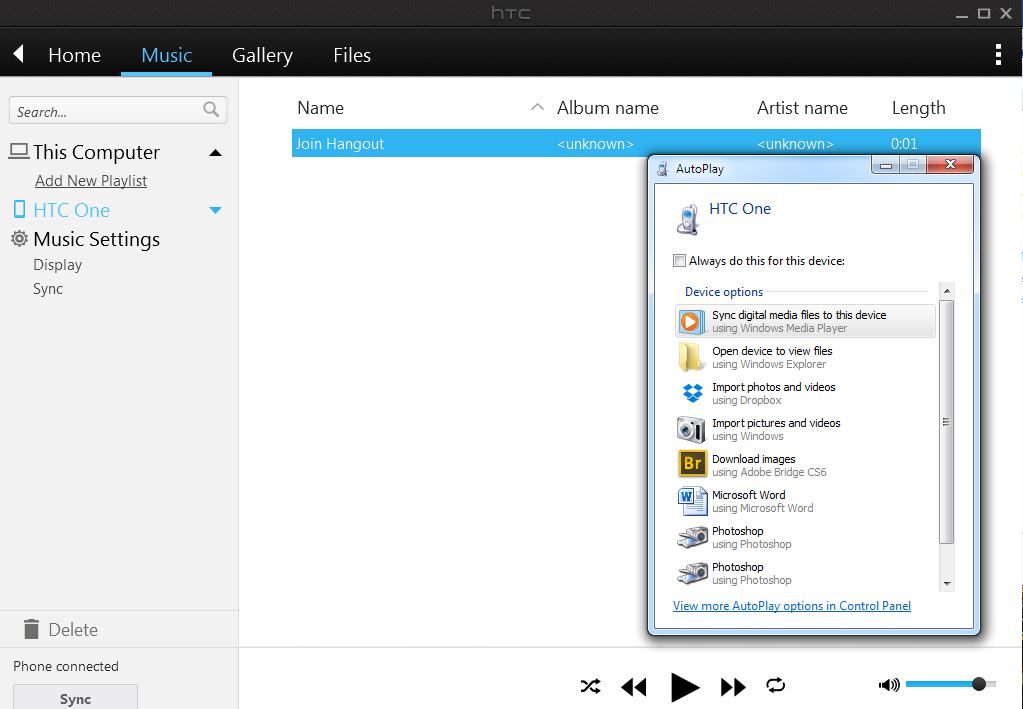Switch to the Music tab
This screenshot has width=1023, height=709.
tap(166, 55)
